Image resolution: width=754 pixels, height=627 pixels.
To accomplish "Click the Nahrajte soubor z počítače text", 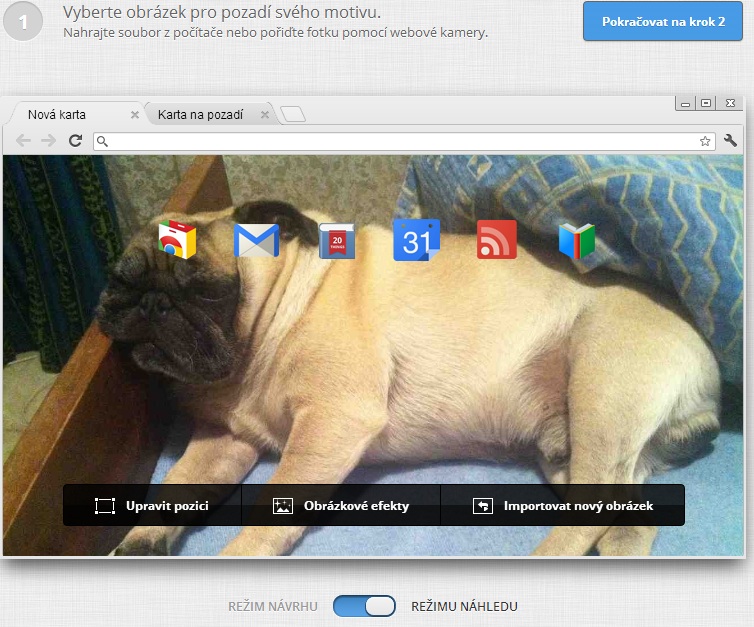I will pyautogui.click(x=276, y=33).
